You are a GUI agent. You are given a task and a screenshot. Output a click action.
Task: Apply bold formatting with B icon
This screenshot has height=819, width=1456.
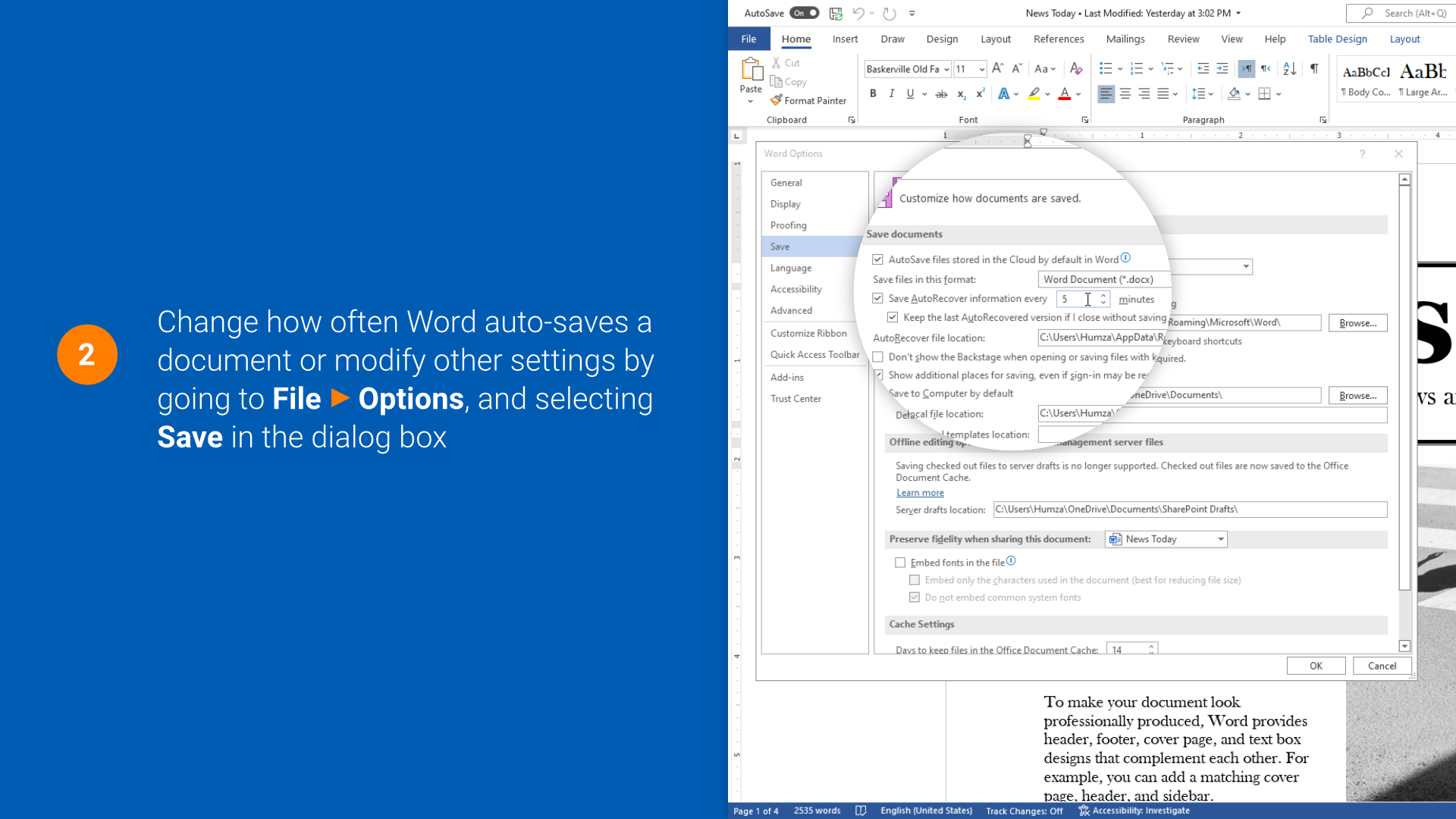(x=873, y=94)
